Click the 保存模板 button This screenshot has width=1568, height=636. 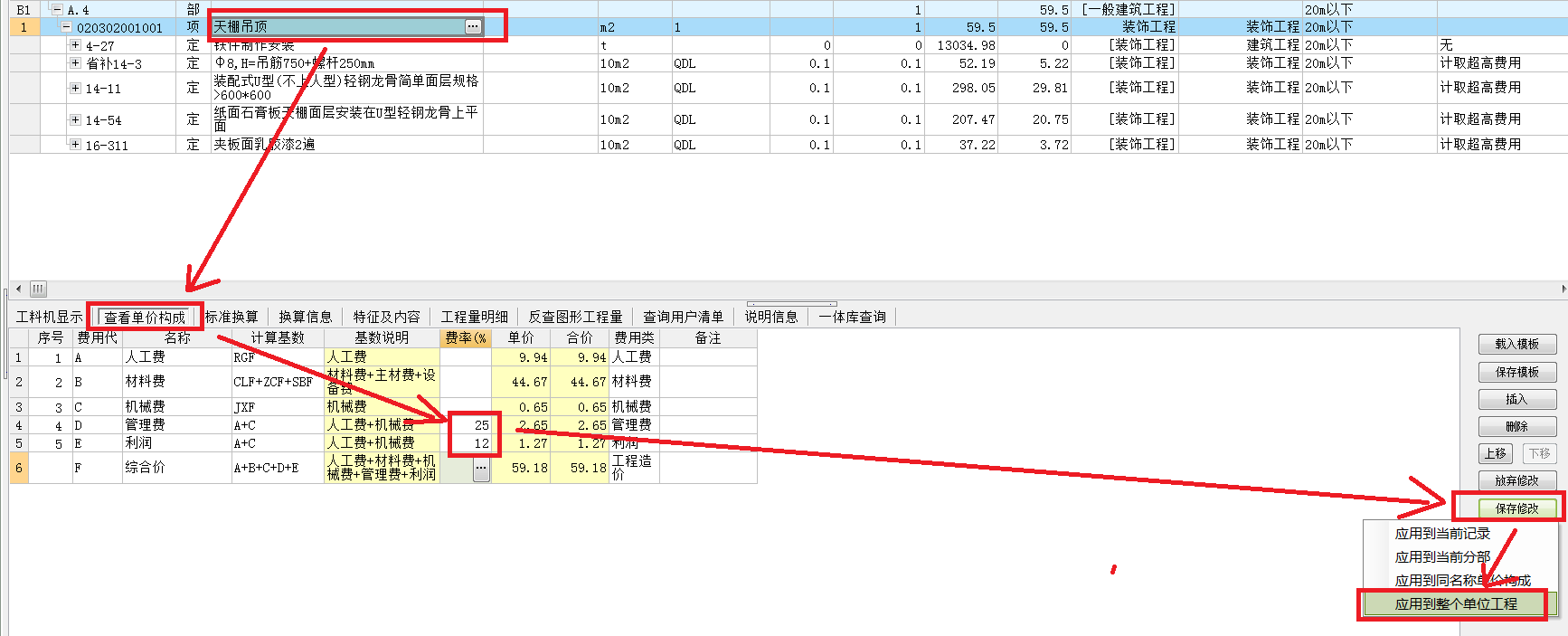[x=1516, y=372]
